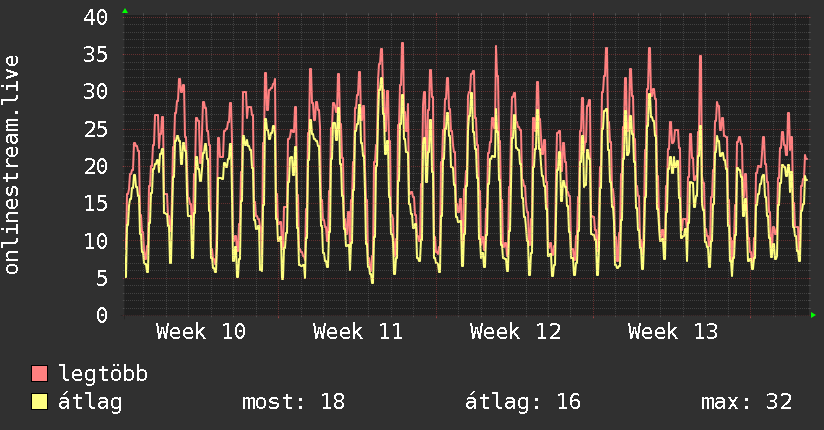Click the y-axis label 30
Image resolution: width=824 pixels, height=430 pixels.
[96, 92]
